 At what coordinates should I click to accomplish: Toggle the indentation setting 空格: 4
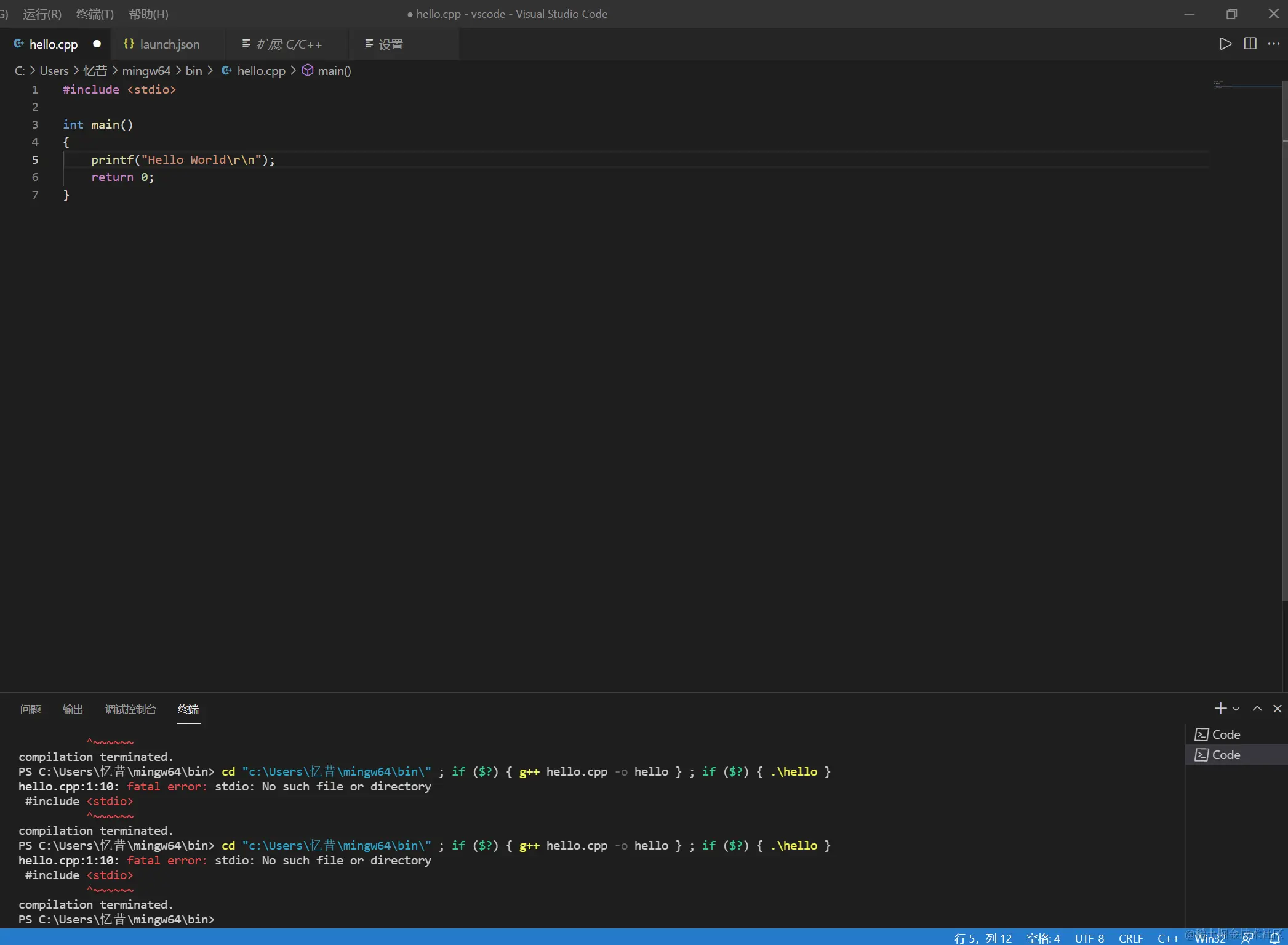pos(1042,938)
